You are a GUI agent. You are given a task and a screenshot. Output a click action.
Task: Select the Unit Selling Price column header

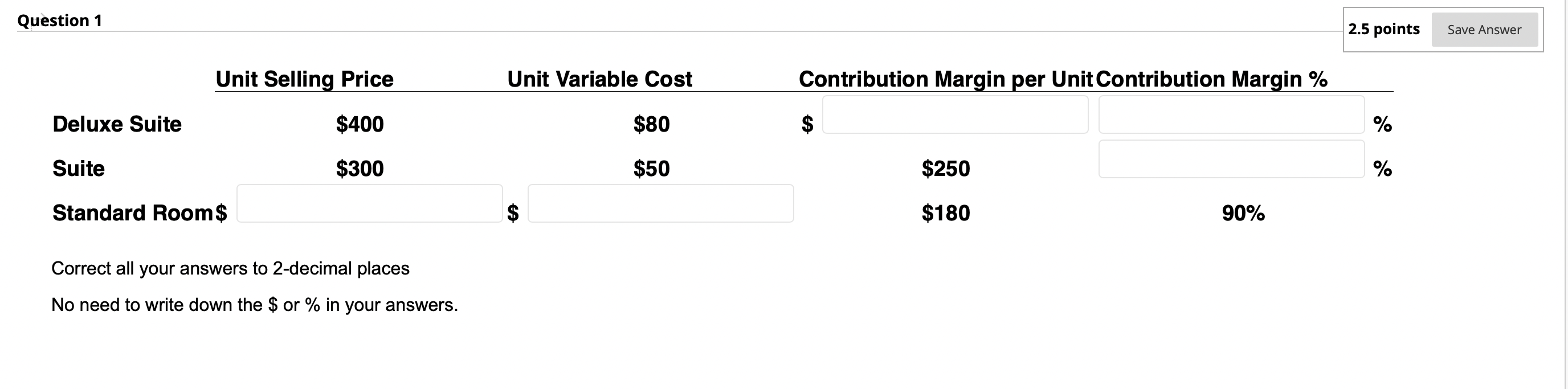click(x=305, y=79)
